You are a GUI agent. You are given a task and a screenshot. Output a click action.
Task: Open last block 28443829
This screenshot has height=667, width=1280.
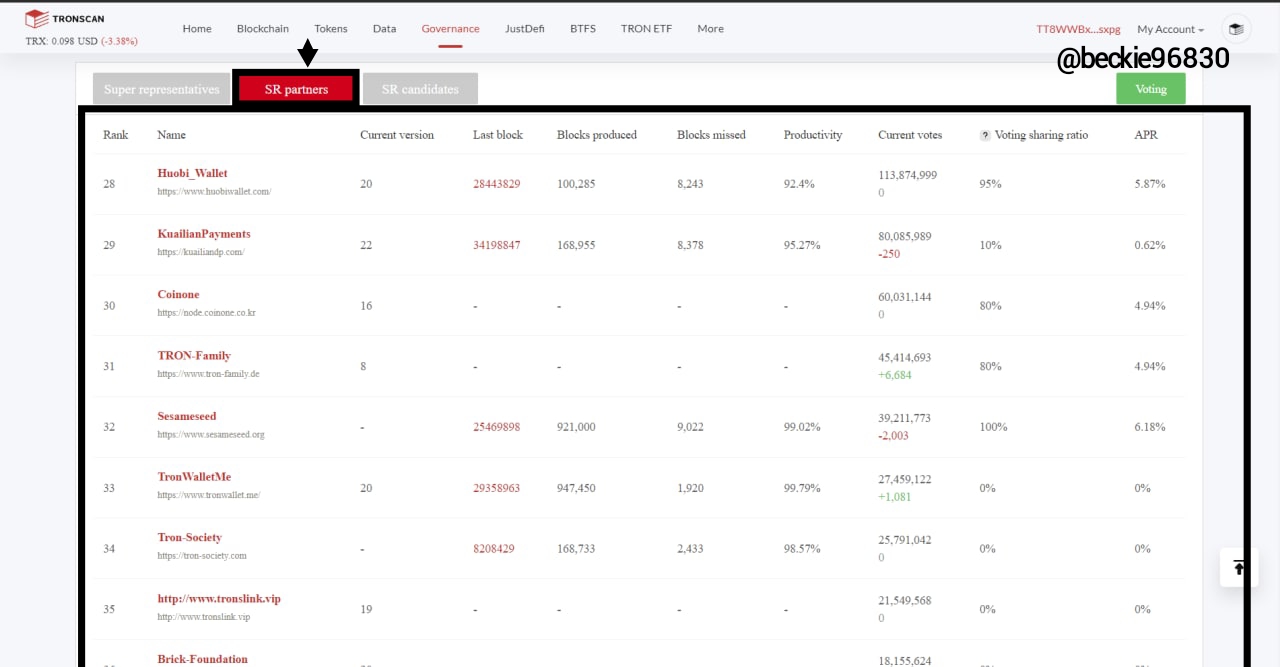[x=496, y=184]
